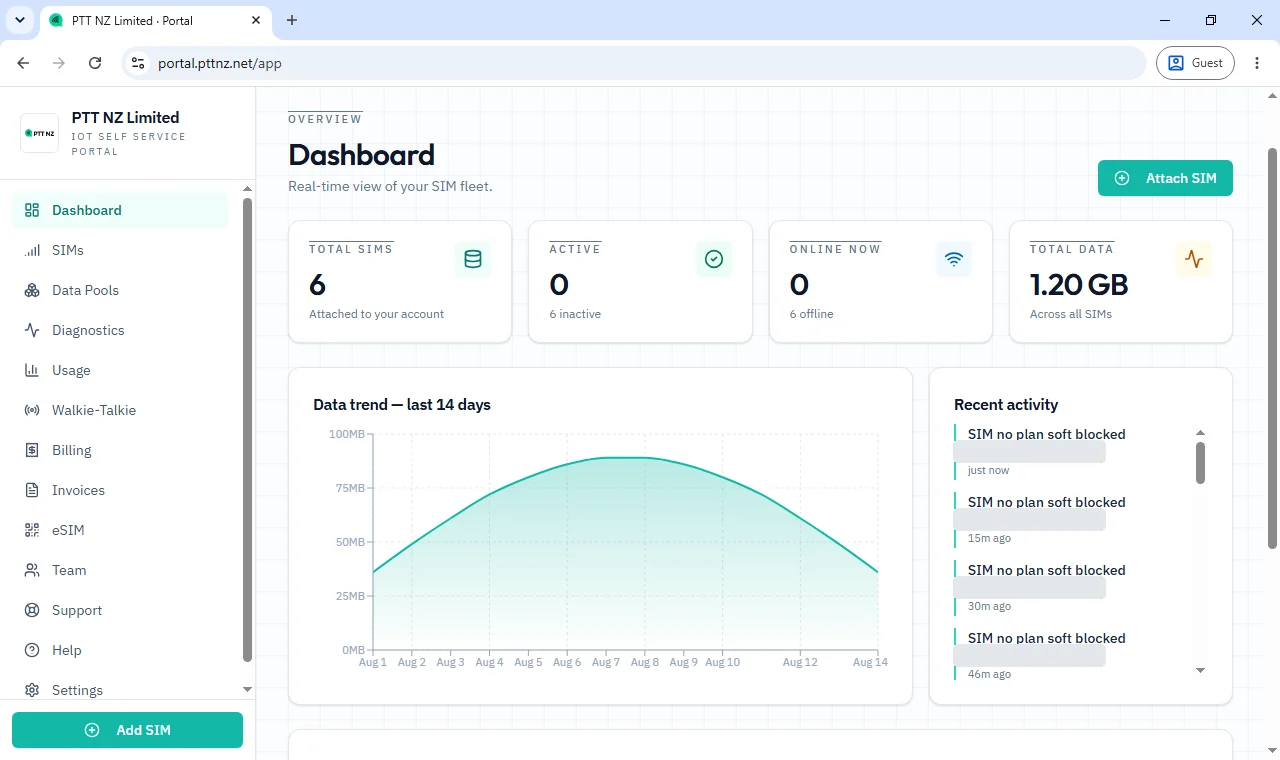Click the plus icon inside Attach SIM

coord(1122,178)
